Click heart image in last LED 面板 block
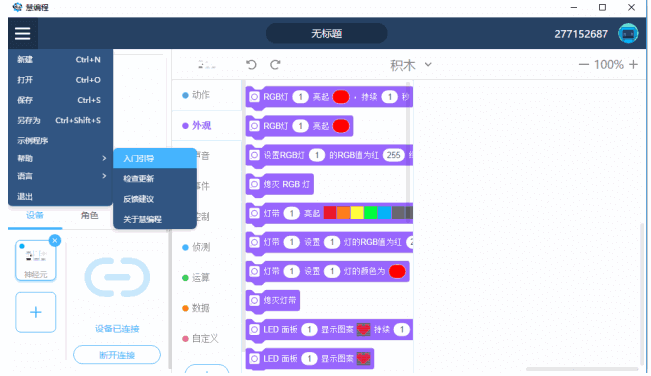This screenshot has width=651, height=376. tap(363, 359)
